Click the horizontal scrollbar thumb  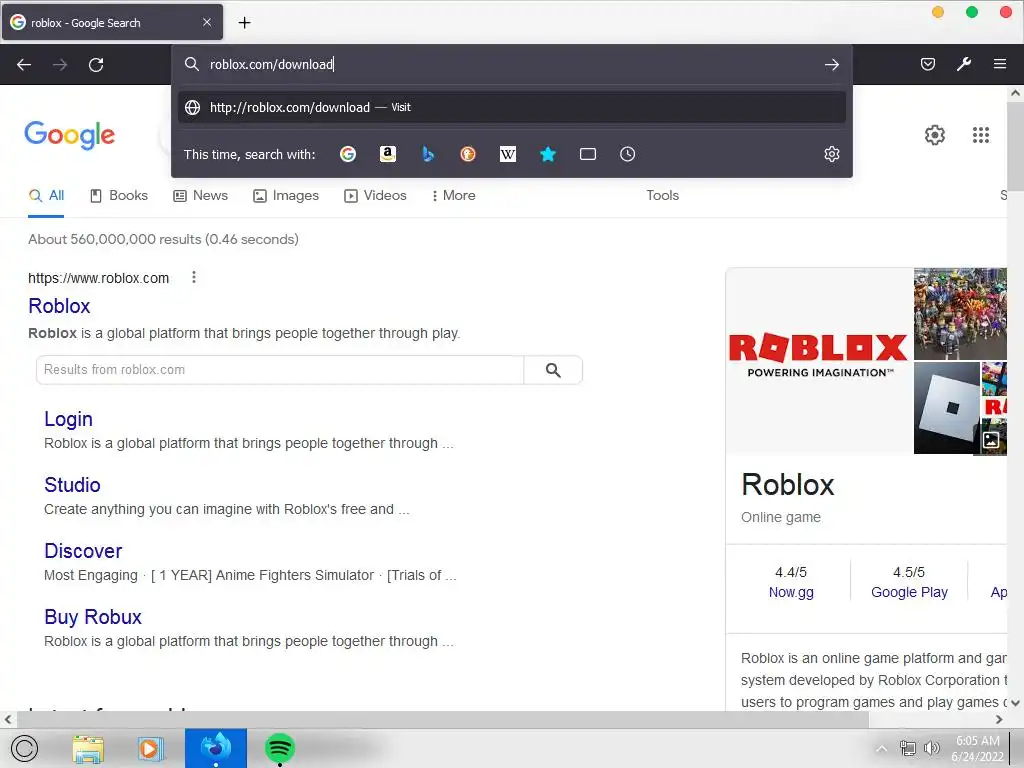443,719
